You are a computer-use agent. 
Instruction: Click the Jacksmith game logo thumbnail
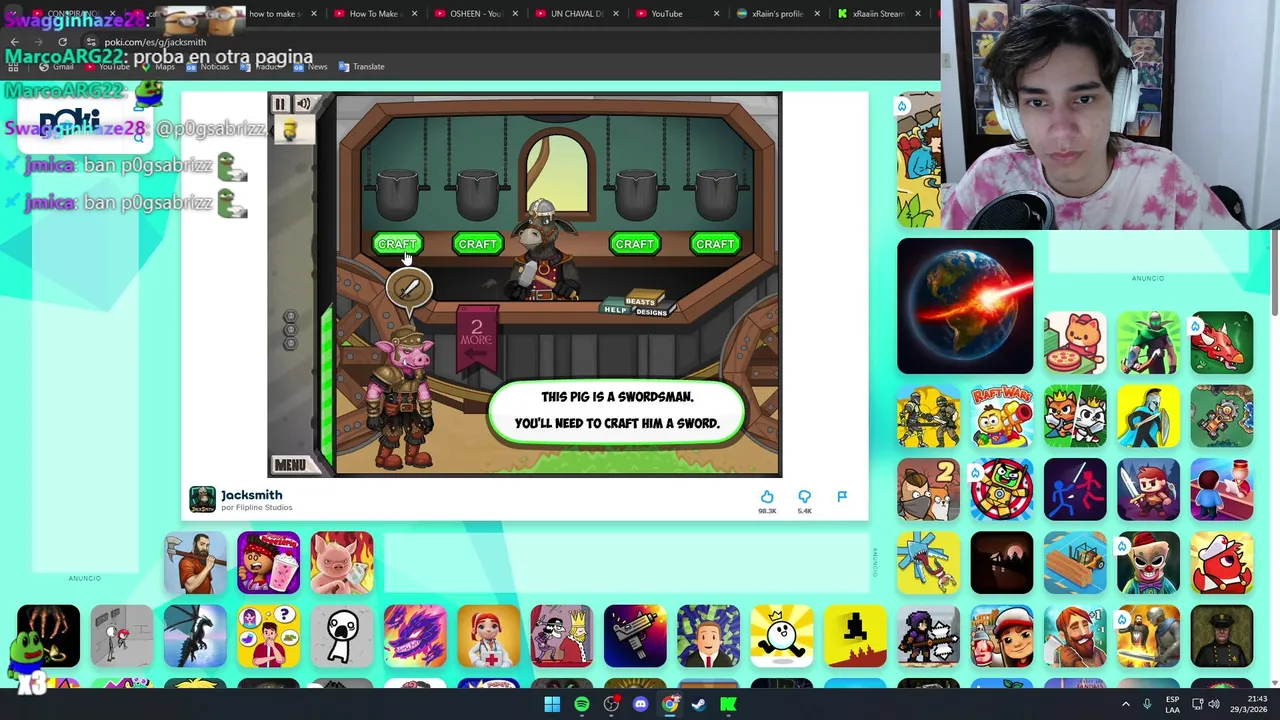coord(202,500)
